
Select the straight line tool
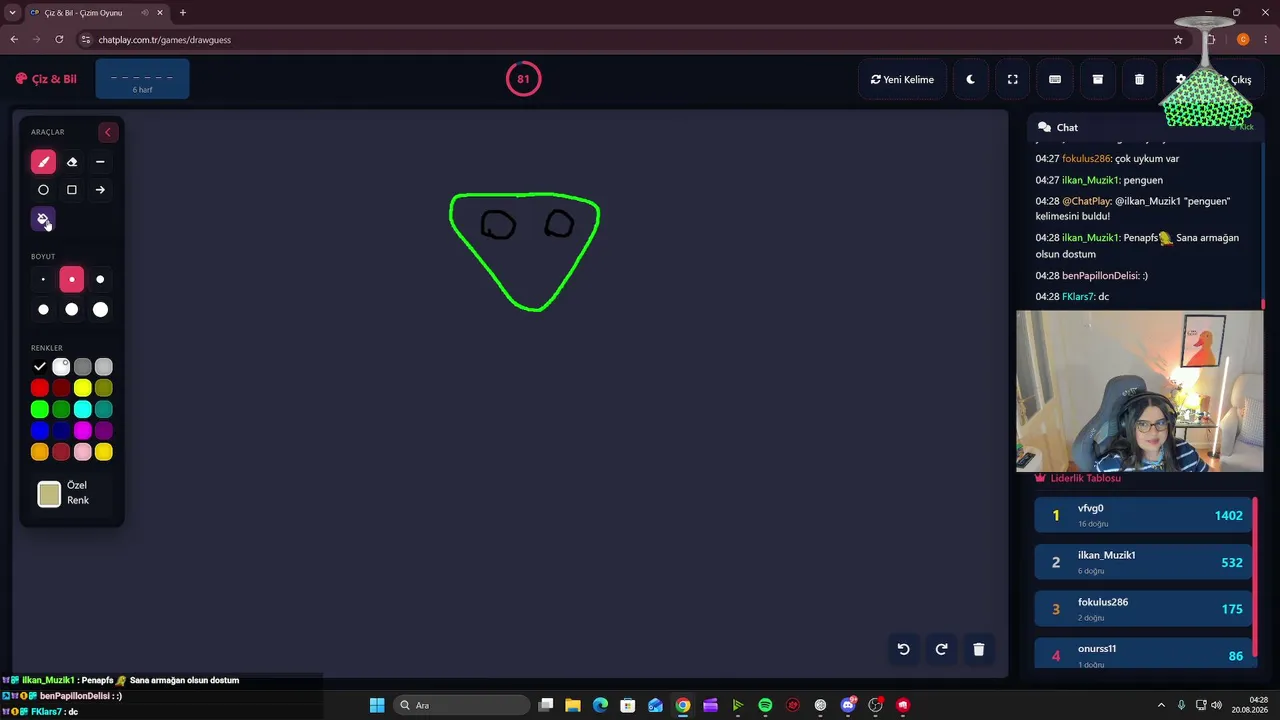point(100,162)
